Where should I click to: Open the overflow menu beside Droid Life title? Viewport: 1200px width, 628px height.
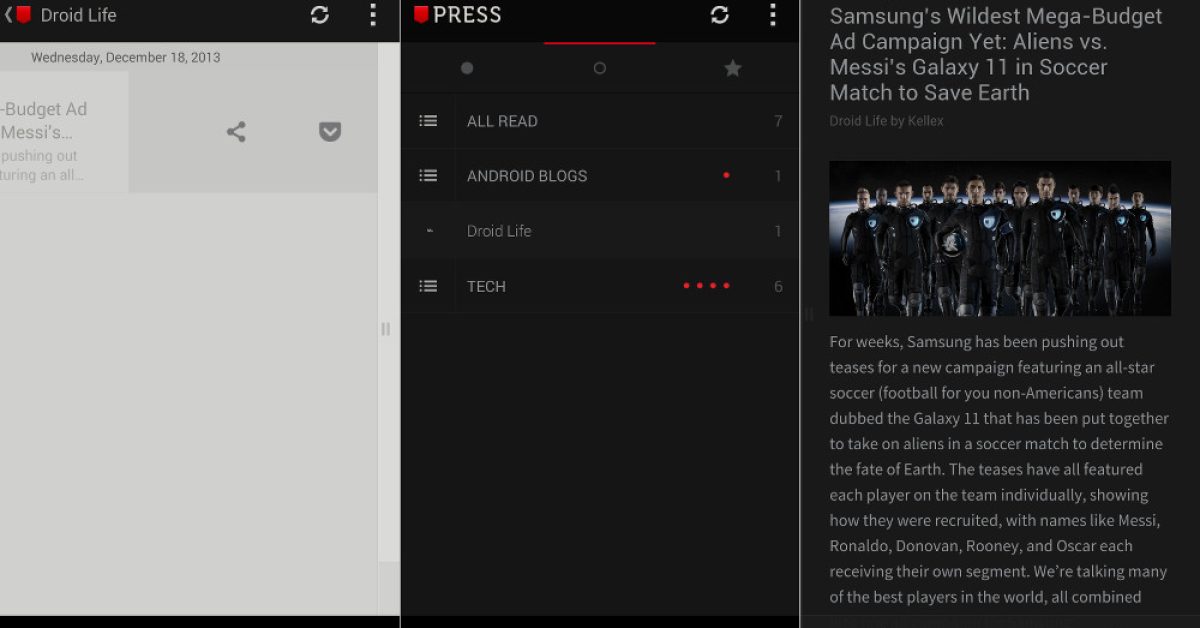[x=373, y=15]
